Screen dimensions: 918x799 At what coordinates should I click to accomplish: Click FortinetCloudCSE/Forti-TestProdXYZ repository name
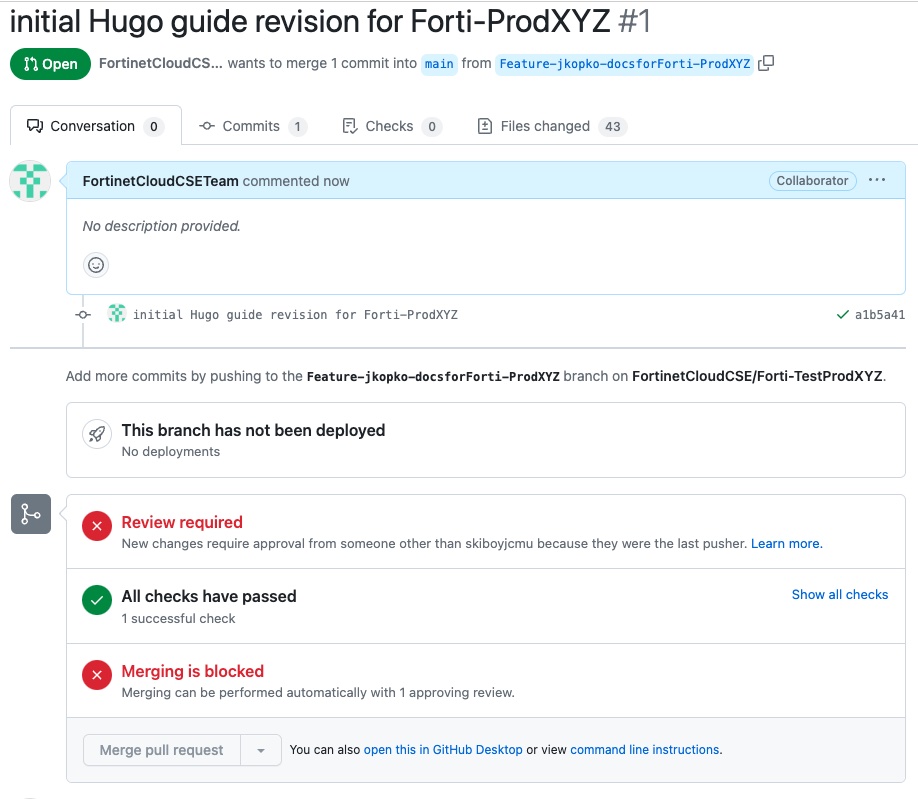coord(757,376)
